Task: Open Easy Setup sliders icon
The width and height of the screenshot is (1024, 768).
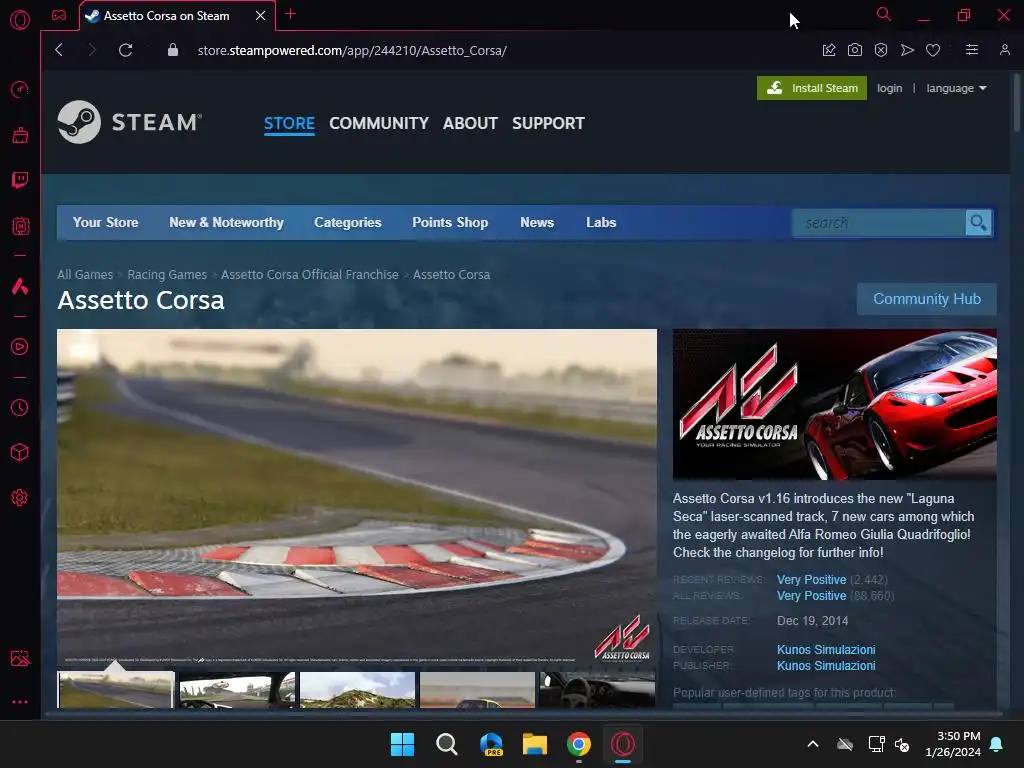Action: [972, 50]
